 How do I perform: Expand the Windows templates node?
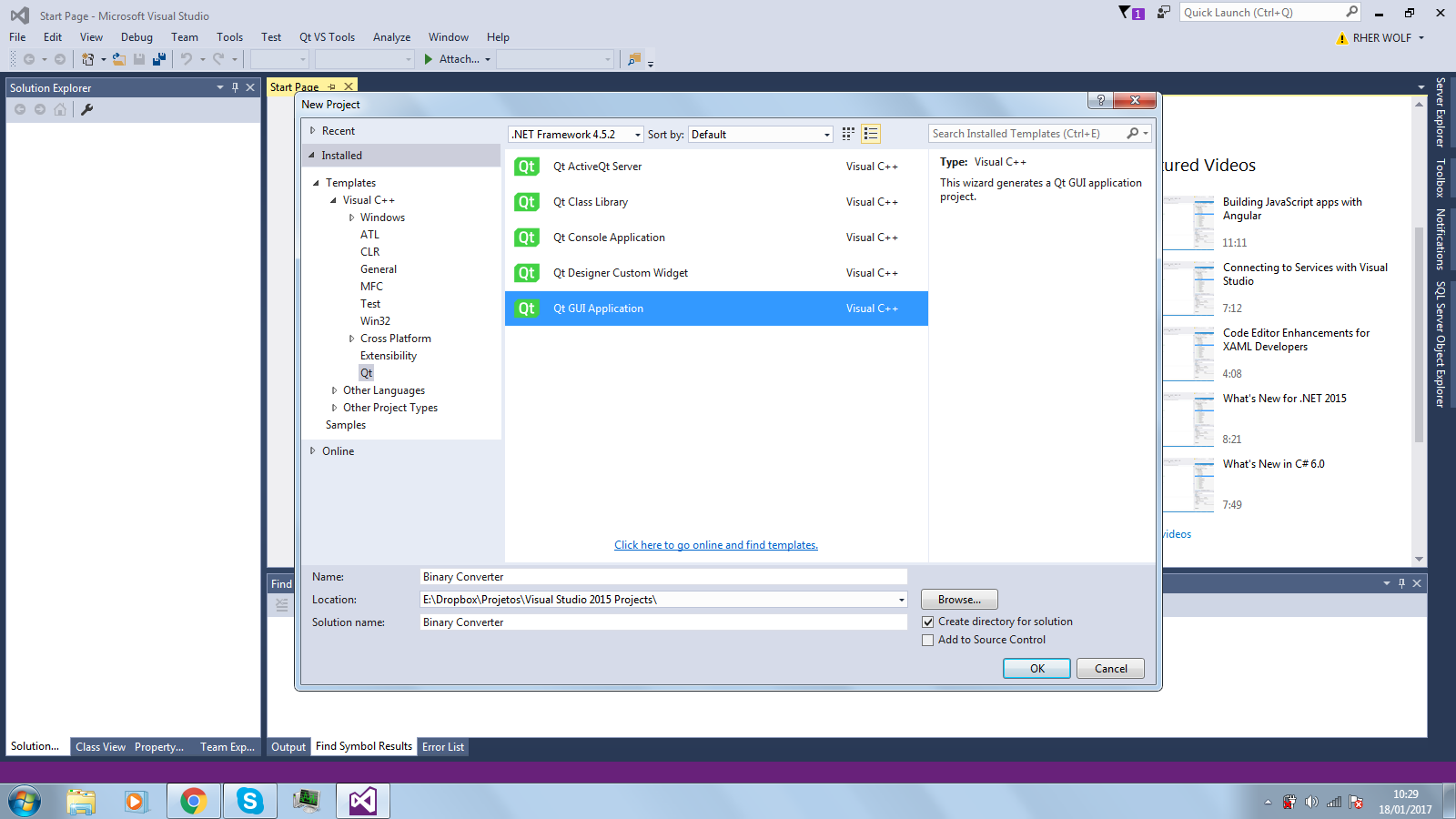pos(352,217)
